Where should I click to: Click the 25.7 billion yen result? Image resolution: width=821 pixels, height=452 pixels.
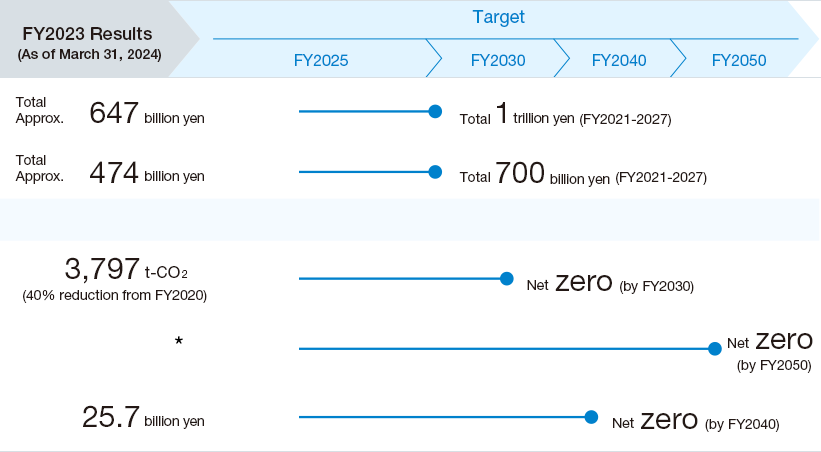(143, 417)
